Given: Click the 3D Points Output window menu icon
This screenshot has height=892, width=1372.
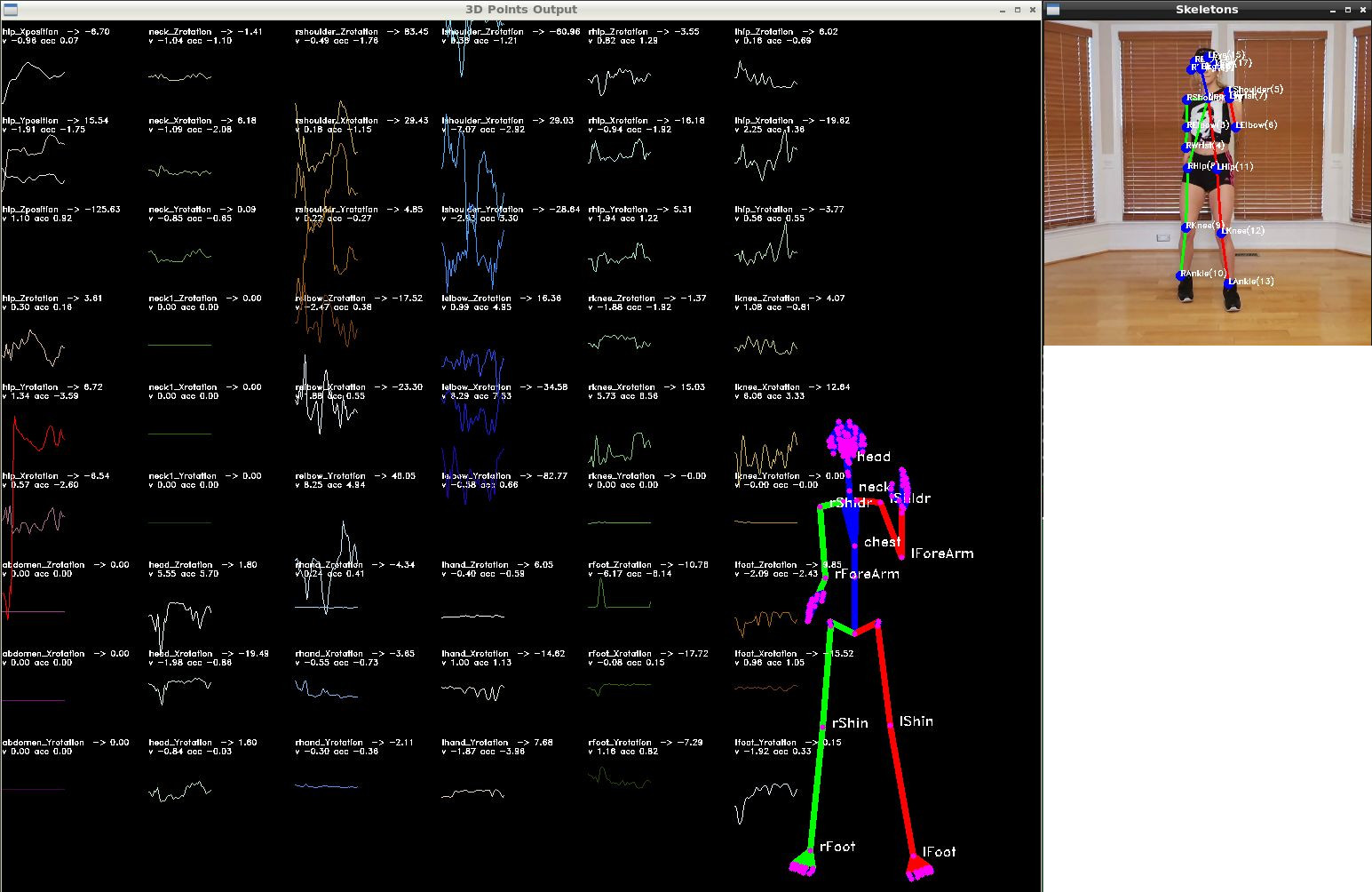Looking at the screenshot, I should point(9,9).
